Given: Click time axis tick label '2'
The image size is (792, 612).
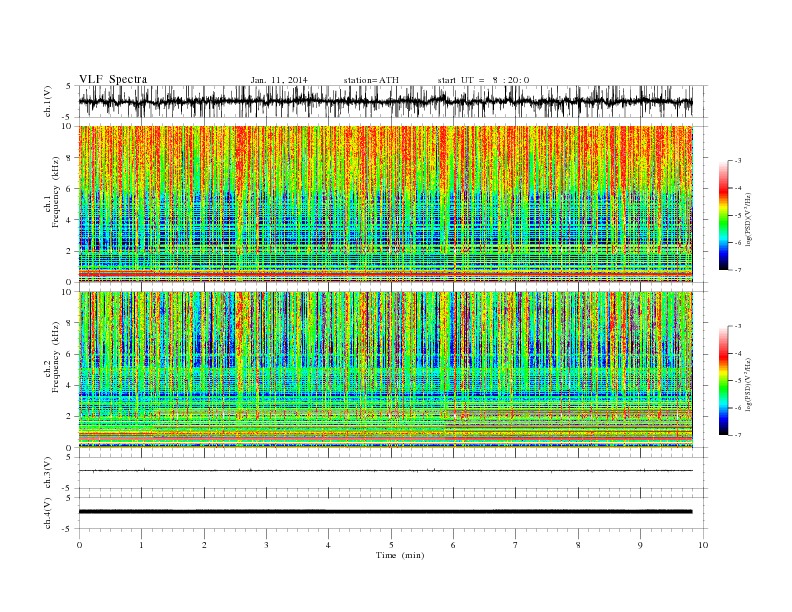Looking at the screenshot, I should (204, 545).
